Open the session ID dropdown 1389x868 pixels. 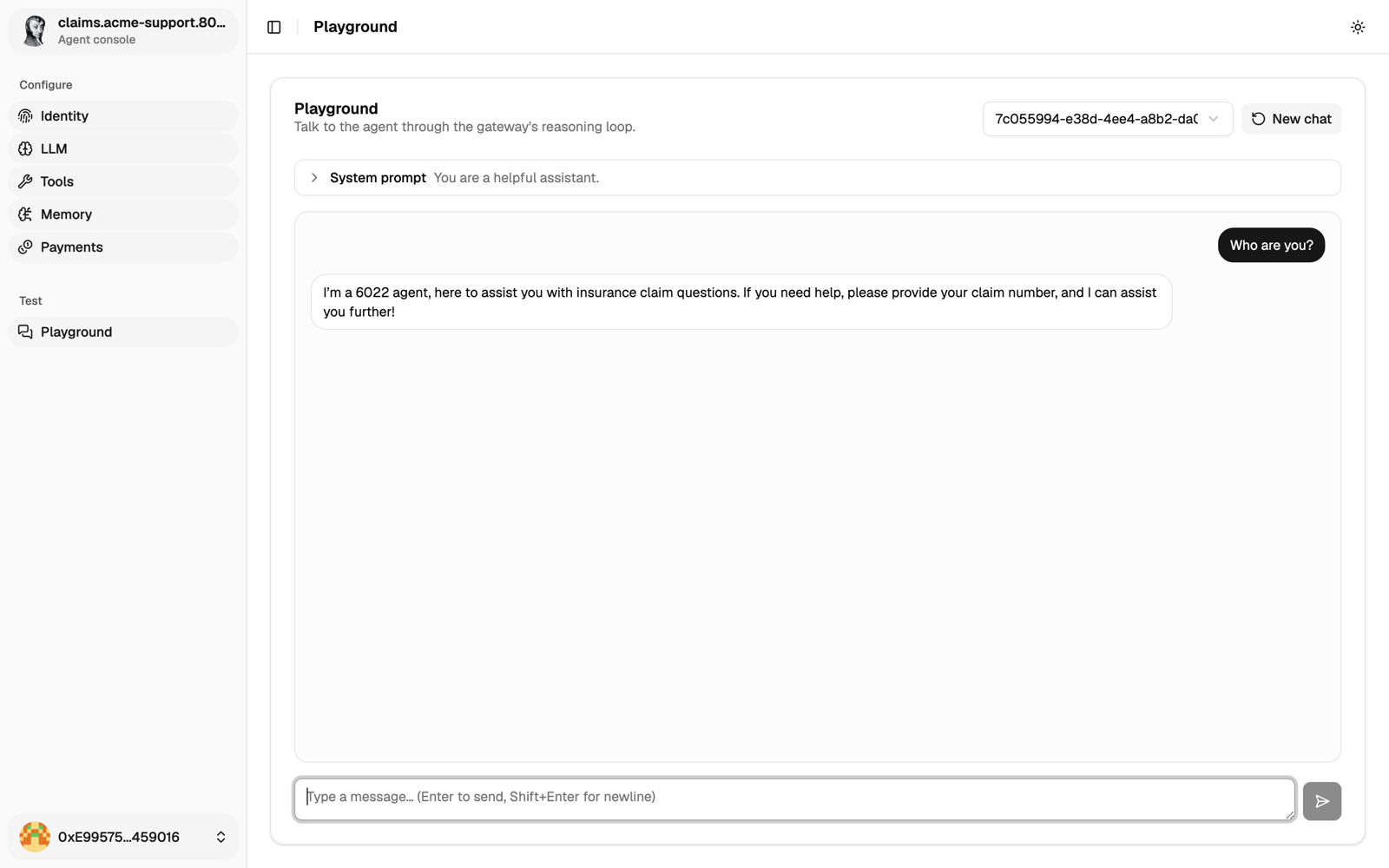tap(1107, 119)
